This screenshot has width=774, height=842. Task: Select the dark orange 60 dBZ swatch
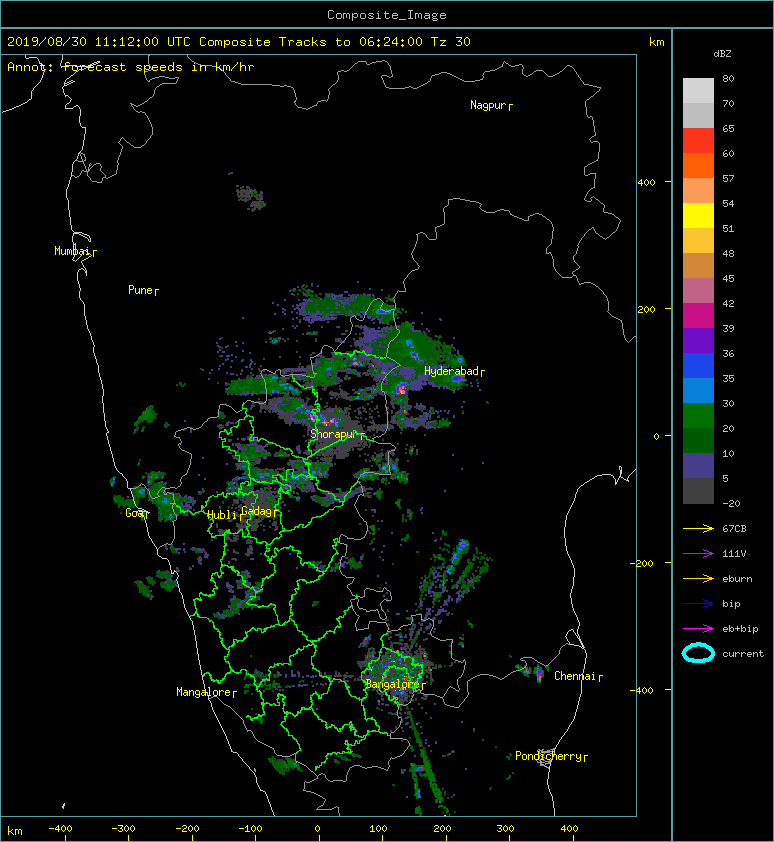tap(698, 165)
